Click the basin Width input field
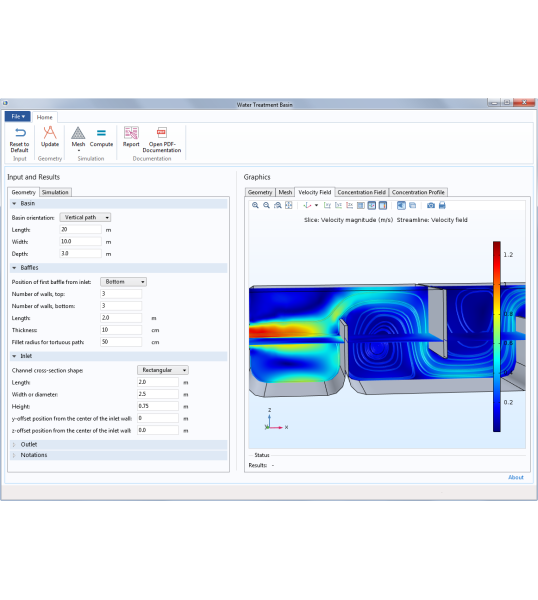Image resolution: width=538 pixels, height=600 pixels. [81, 241]
